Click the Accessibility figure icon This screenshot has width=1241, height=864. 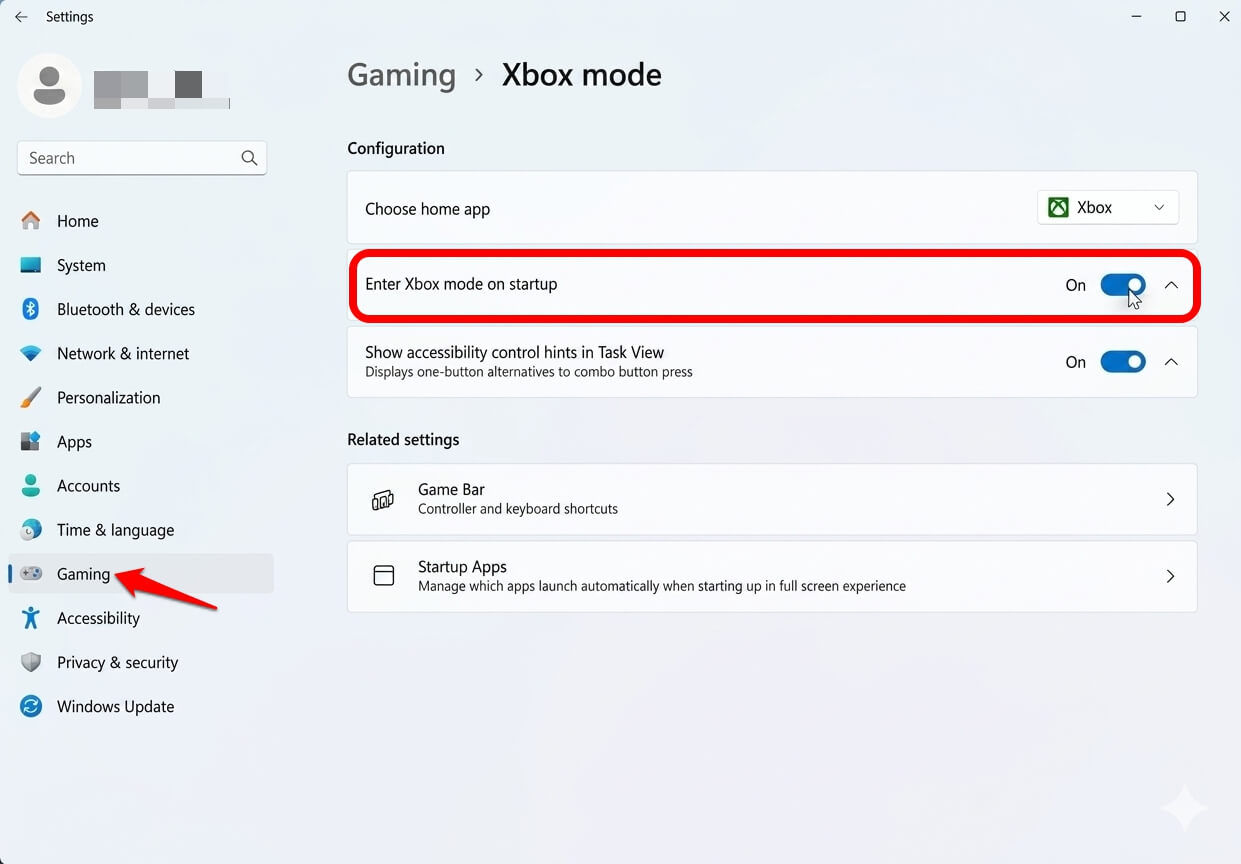tap(31, 617)
